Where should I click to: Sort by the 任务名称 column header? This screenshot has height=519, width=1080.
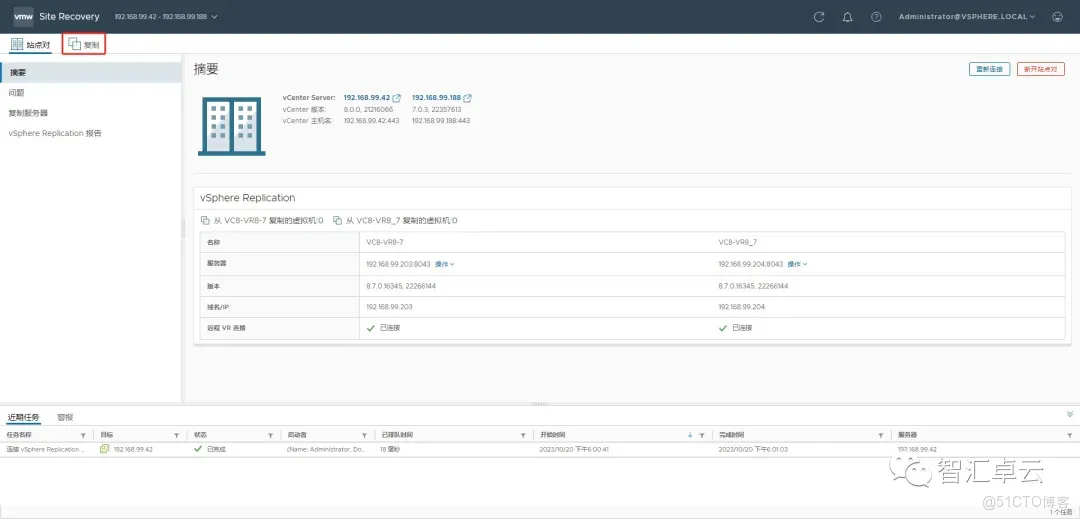(19, 436)
